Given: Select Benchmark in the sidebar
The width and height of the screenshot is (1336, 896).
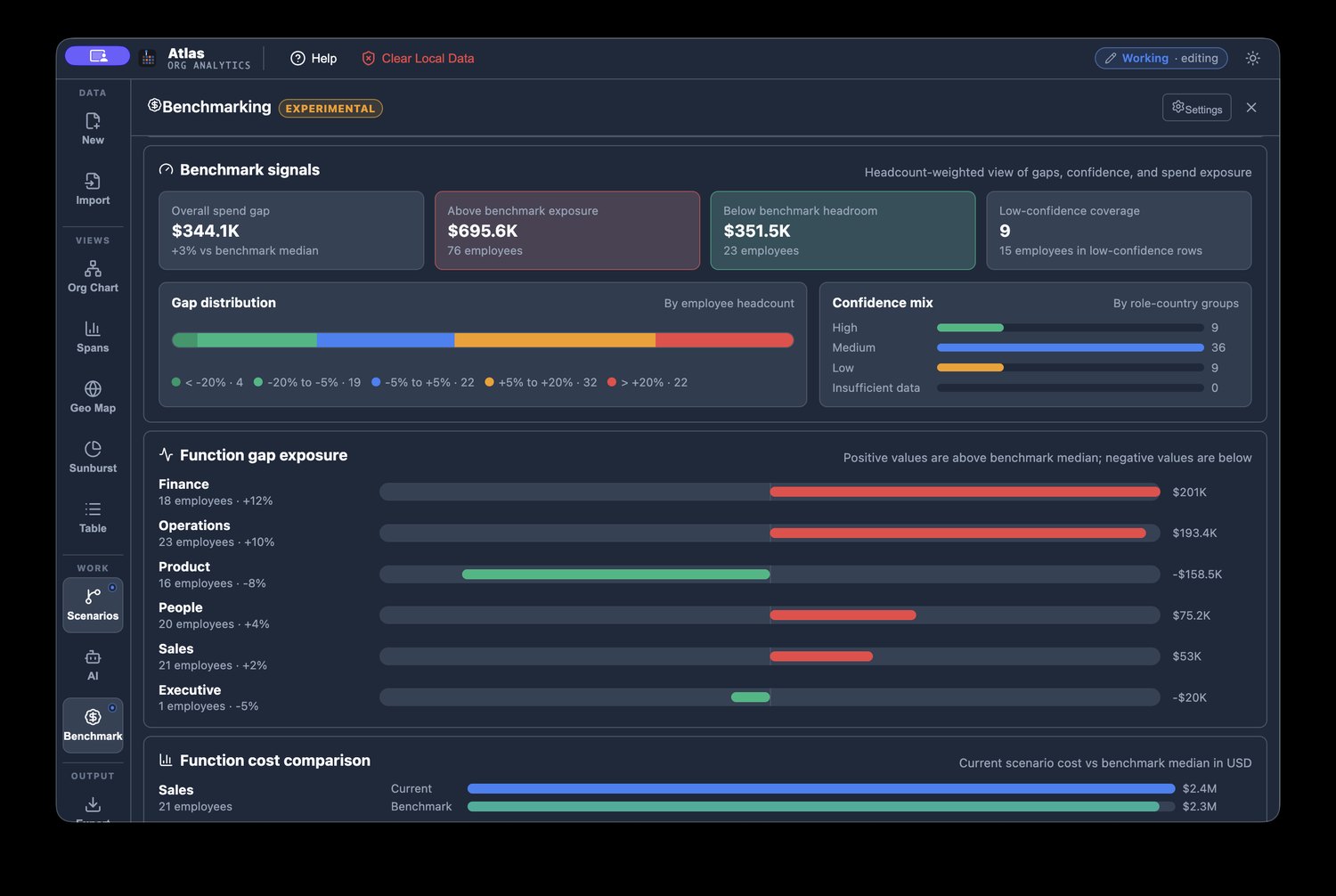Looking at the screenshot, I should click(x=93, y=725).
